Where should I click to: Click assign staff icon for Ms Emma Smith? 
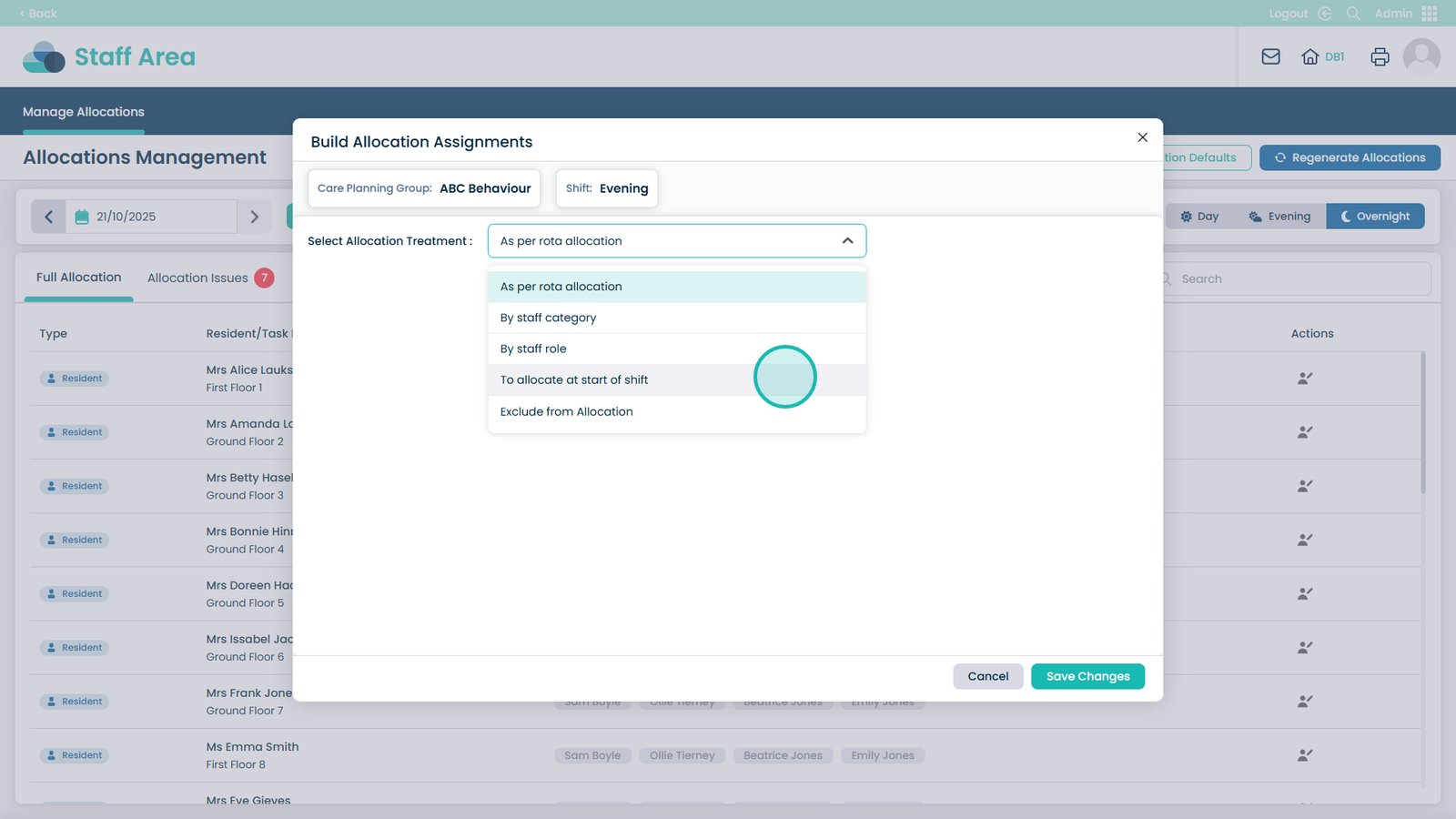[x=1304, y=755]
